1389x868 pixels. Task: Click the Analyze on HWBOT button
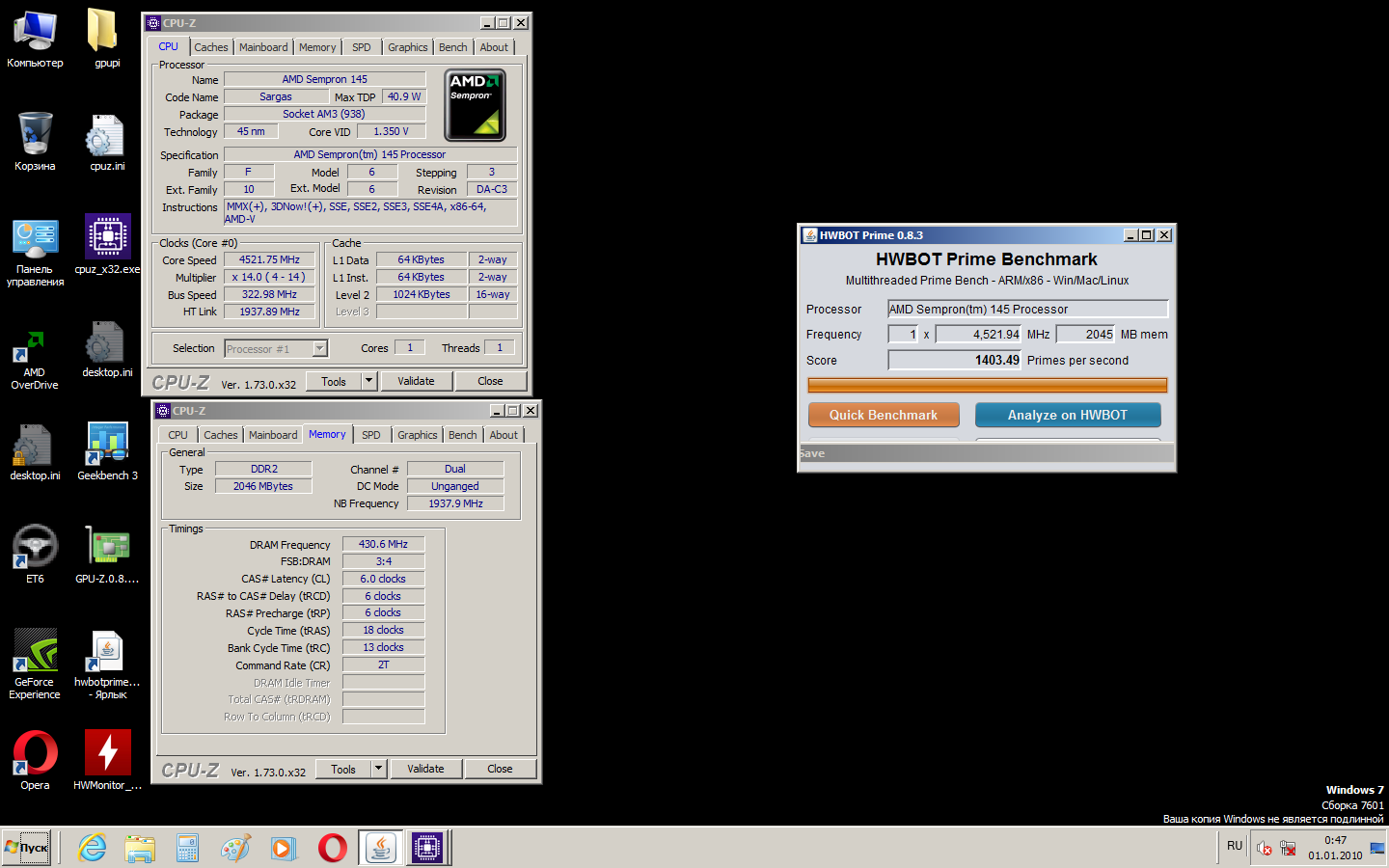pyautogui.click(x=1068, y=415)
